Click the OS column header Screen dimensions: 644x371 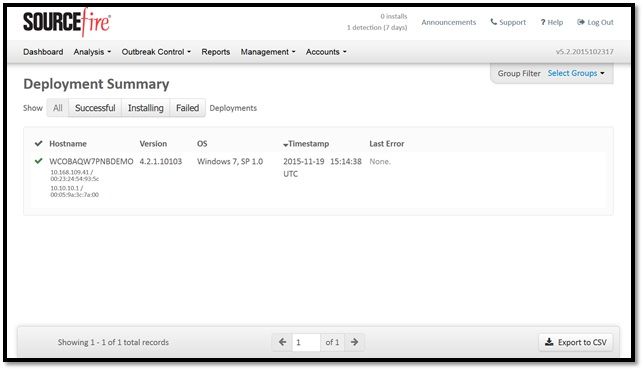point(202,143)
